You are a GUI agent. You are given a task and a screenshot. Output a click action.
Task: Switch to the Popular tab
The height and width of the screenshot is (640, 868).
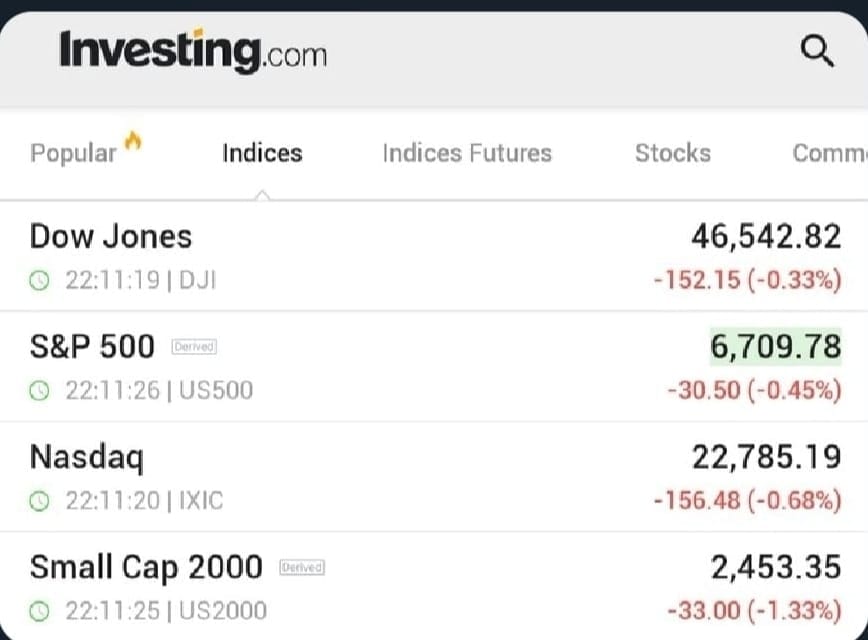pos(73,153)
